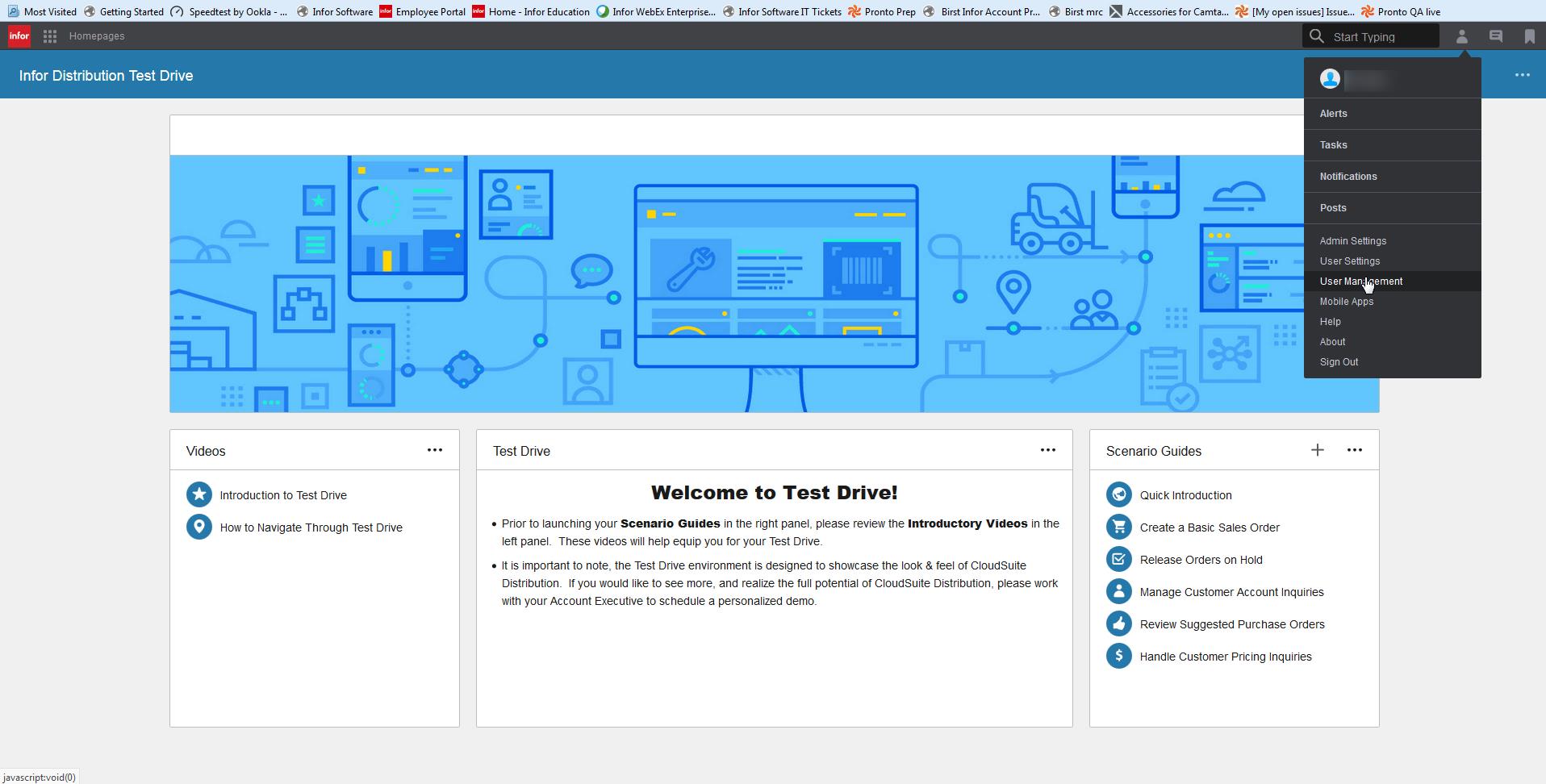Open the Employee Portal bookmark
The height and width of the screenshot is (784, 1546).
point(422,11)
